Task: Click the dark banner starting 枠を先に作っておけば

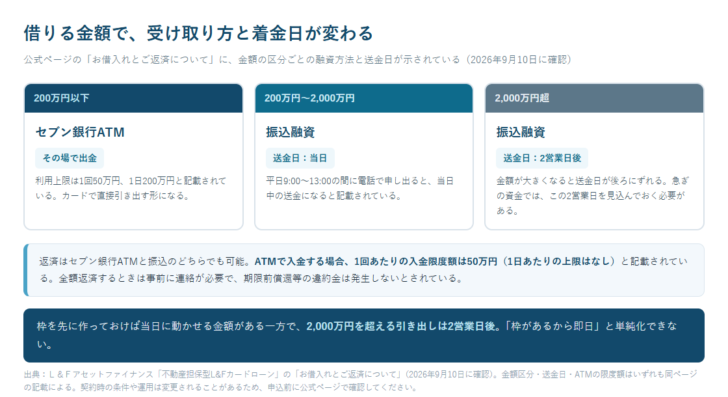Action: [364, 335]
